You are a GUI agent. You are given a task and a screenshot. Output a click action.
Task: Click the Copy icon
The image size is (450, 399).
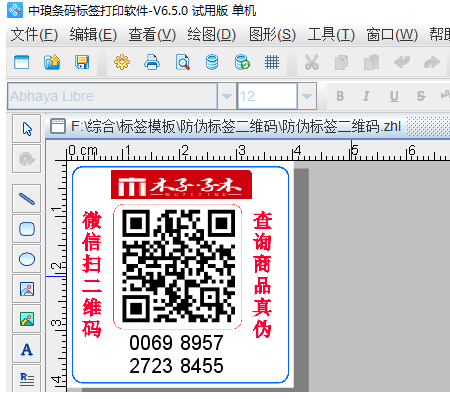coord(341,62)
